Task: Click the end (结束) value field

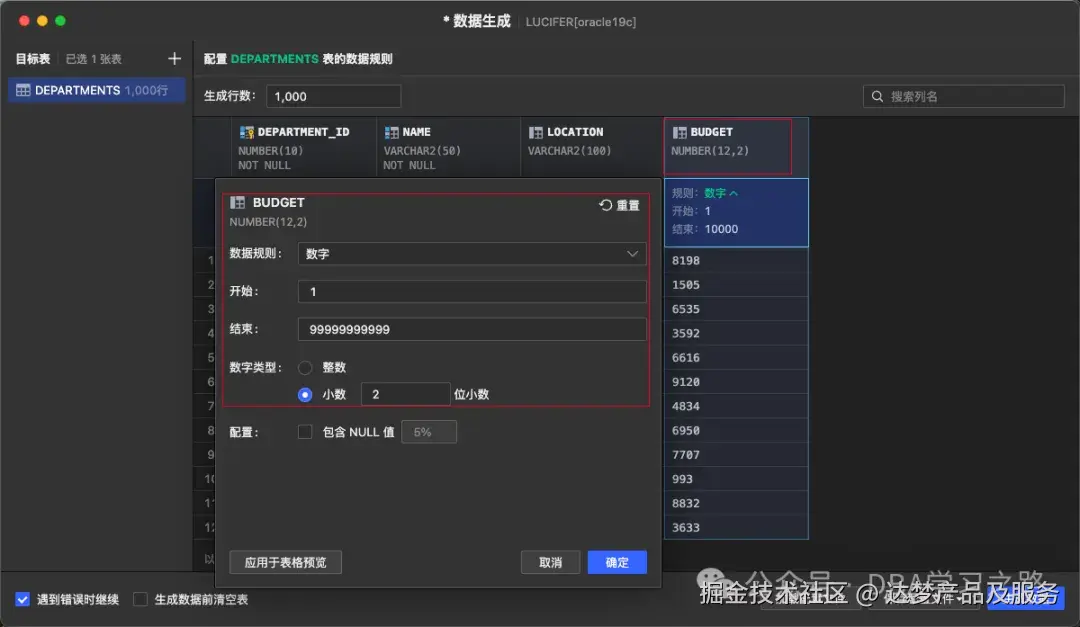Action: [472, 329]
